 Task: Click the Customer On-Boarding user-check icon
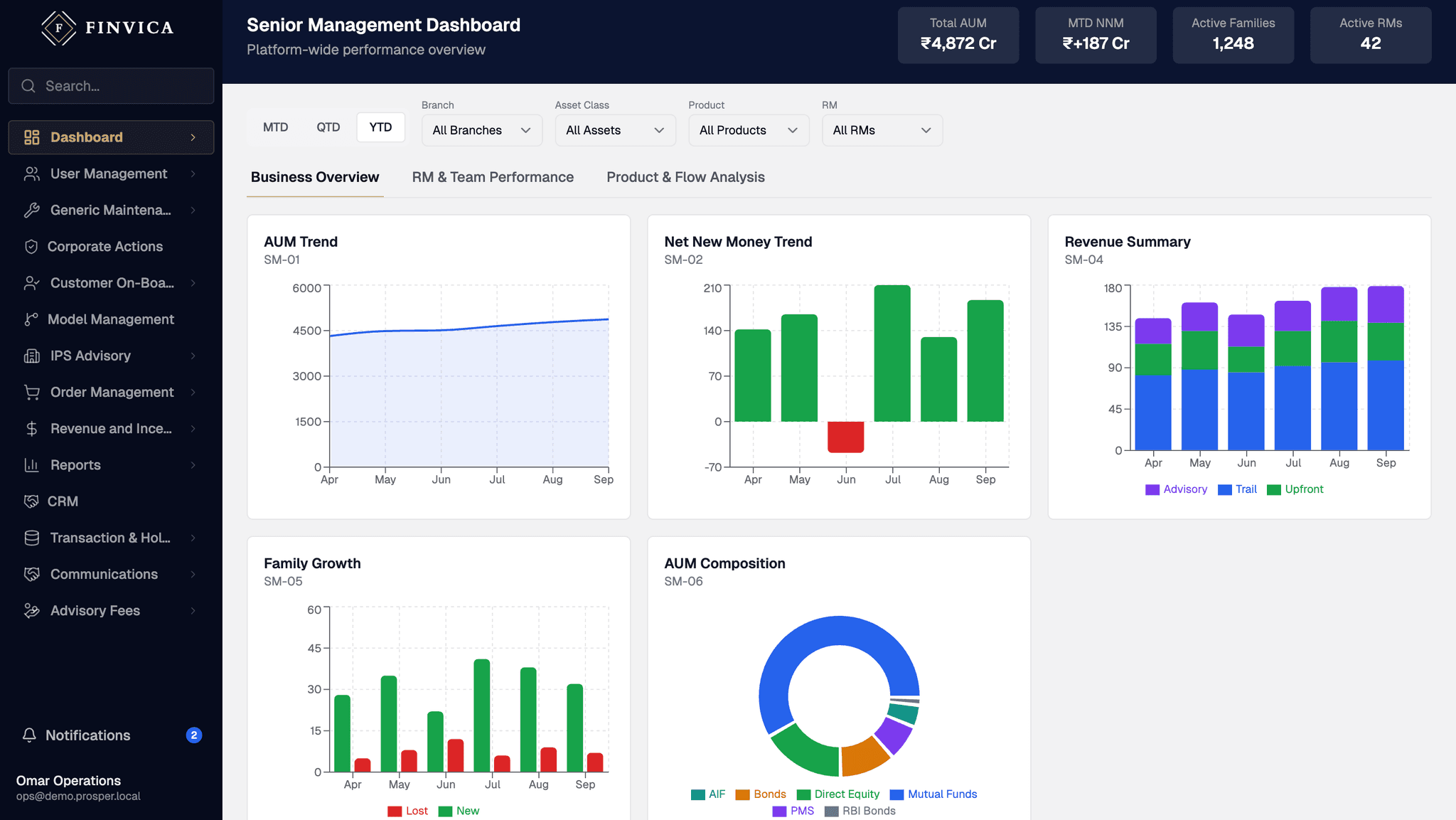(x=32, y=283)
